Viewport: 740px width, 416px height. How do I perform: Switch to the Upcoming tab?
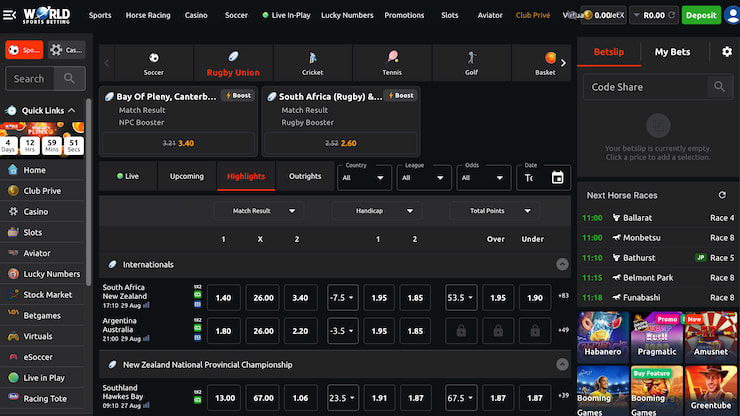[x=187, y=176]
